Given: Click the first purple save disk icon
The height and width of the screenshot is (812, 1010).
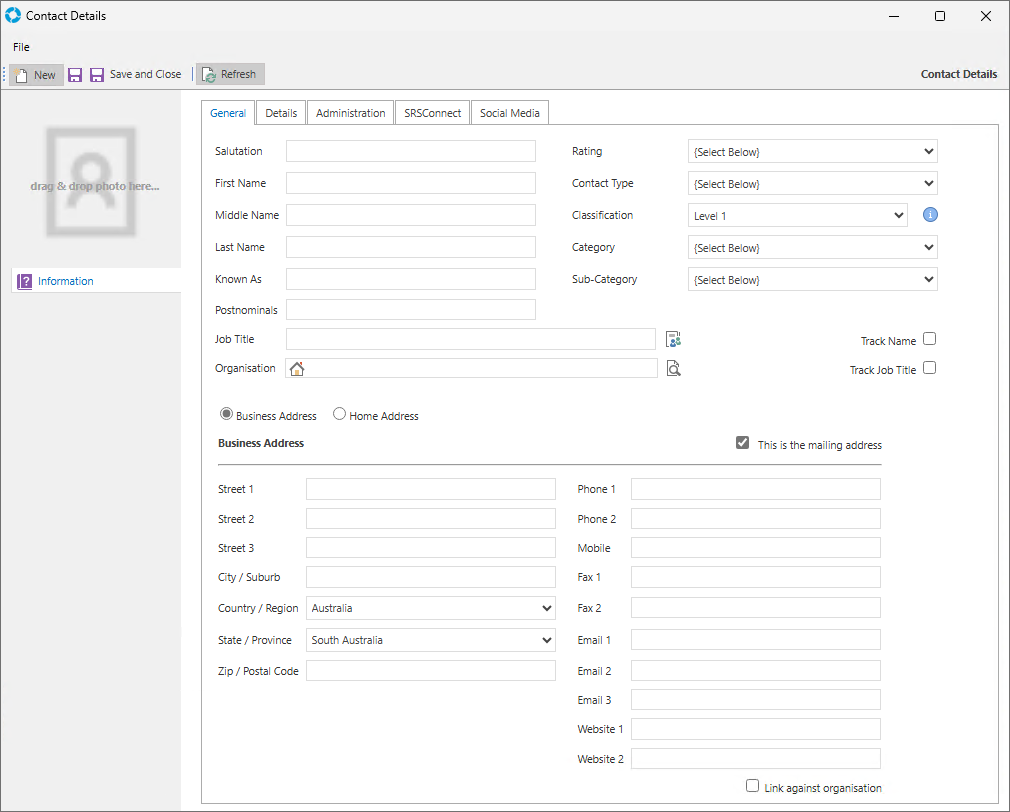Looking at the screenshot, I should click(x=75, y=75).
